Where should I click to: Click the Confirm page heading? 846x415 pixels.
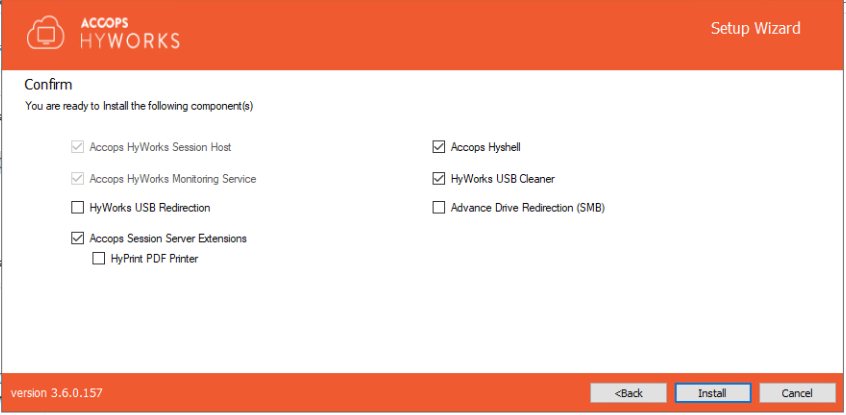[48, 84]
